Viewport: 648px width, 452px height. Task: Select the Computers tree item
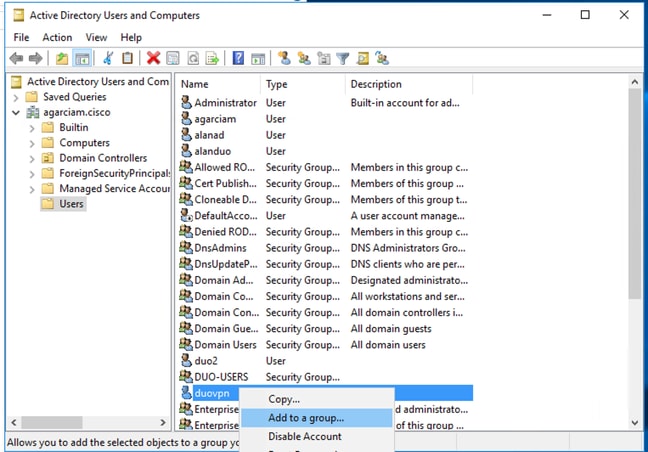(84, 143)
